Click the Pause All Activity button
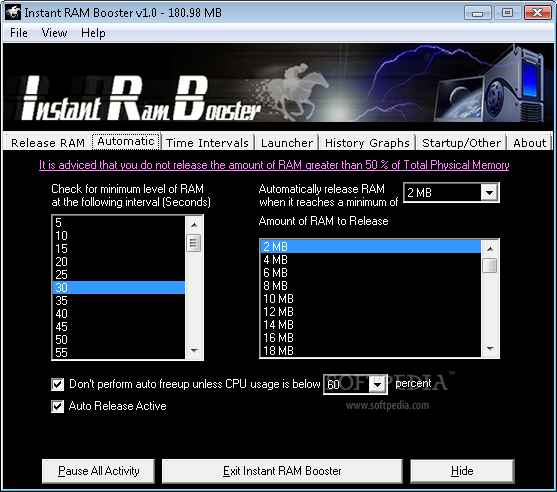The image size is (557, 492). tap(98, 471)
